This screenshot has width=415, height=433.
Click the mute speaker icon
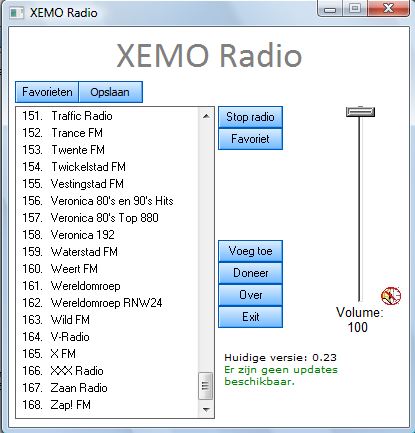(391, 296)
